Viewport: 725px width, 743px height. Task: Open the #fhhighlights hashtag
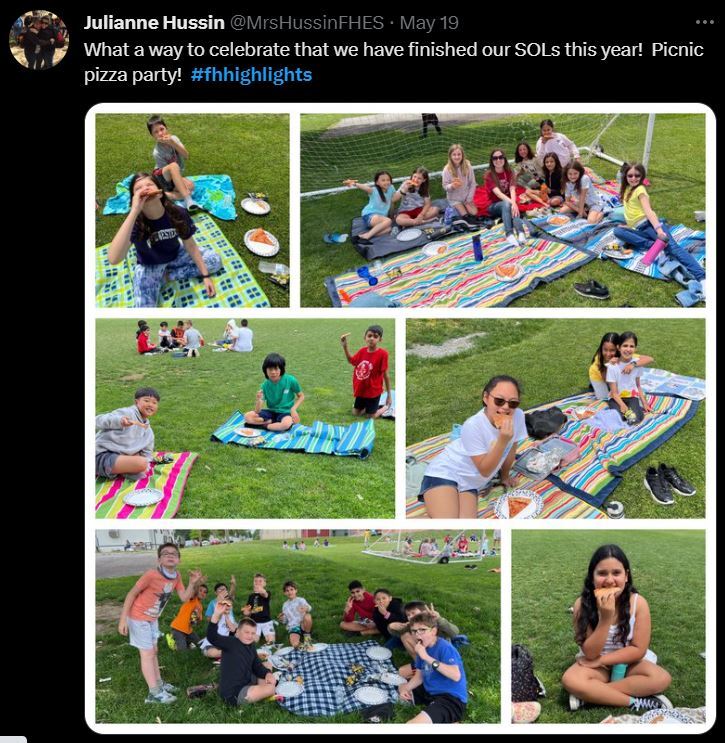pyautogui.click(x=252, y=75)
